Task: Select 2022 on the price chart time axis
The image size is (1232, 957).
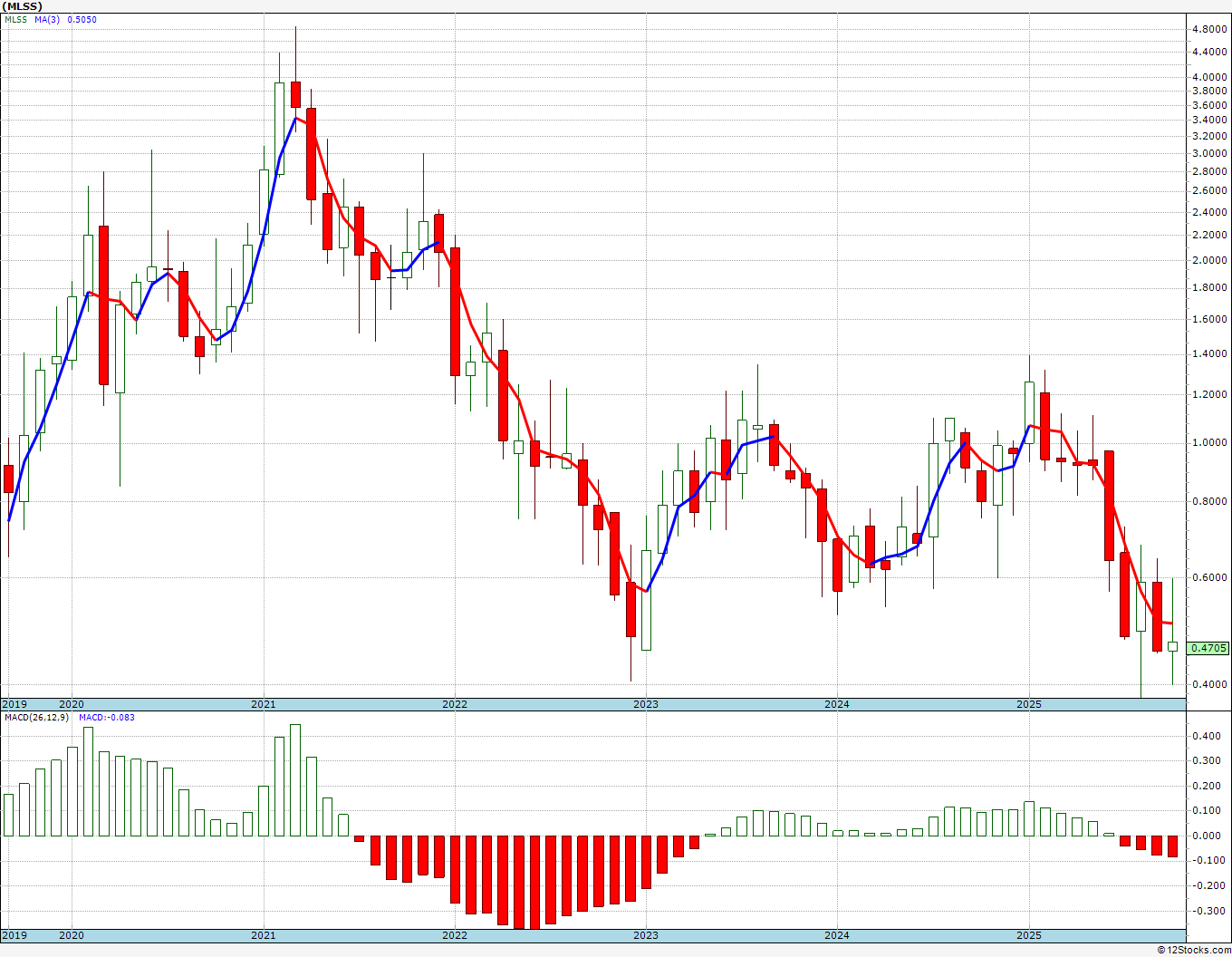Action: tap(455, 704)
